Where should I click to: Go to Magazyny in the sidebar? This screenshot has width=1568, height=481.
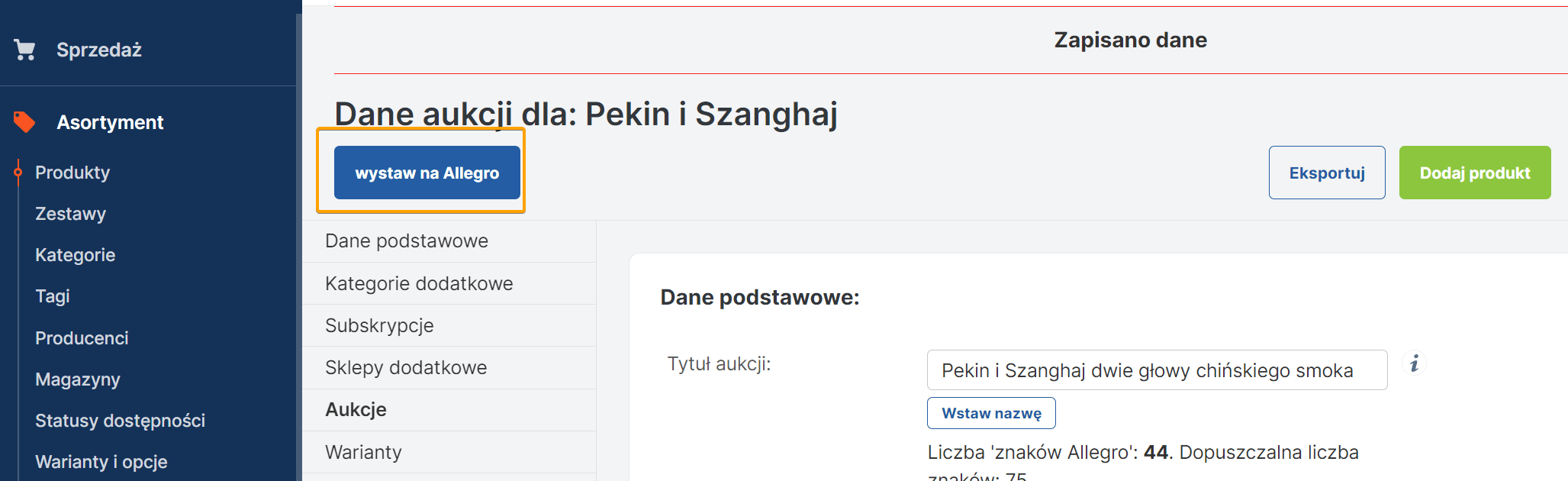click(x=77, y=379)
